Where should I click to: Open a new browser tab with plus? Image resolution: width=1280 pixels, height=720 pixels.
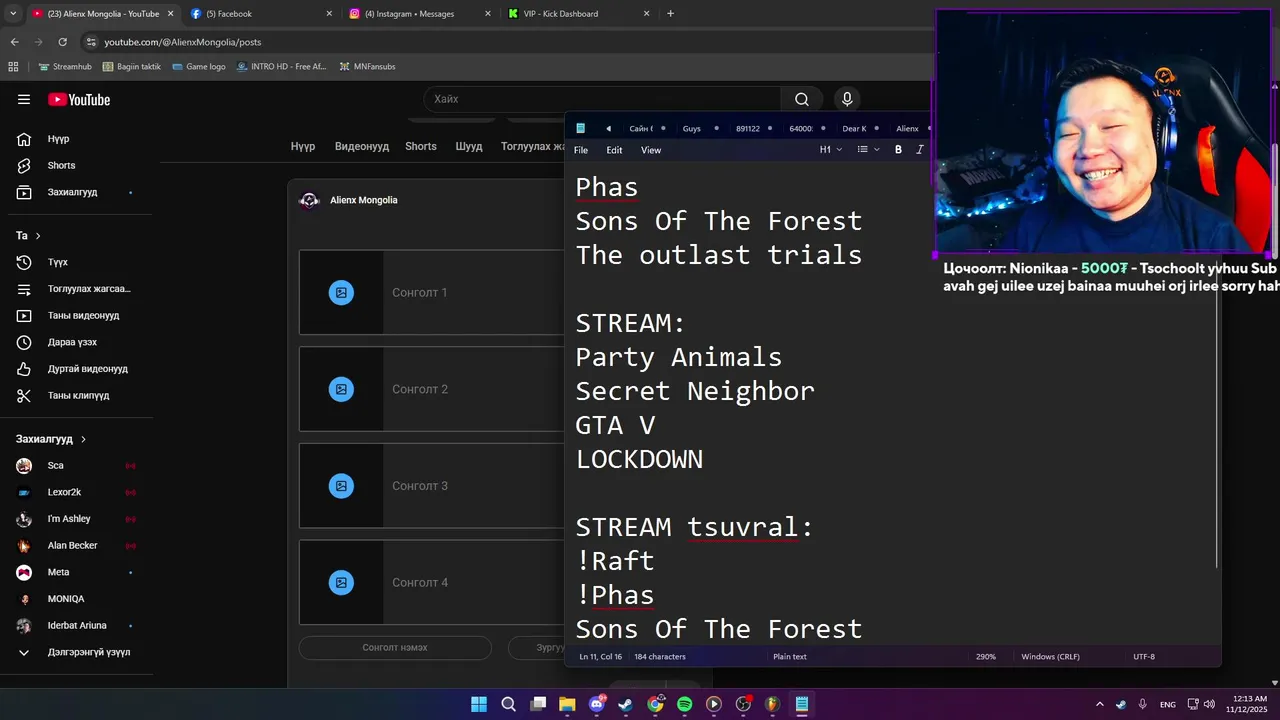(670, 14)
